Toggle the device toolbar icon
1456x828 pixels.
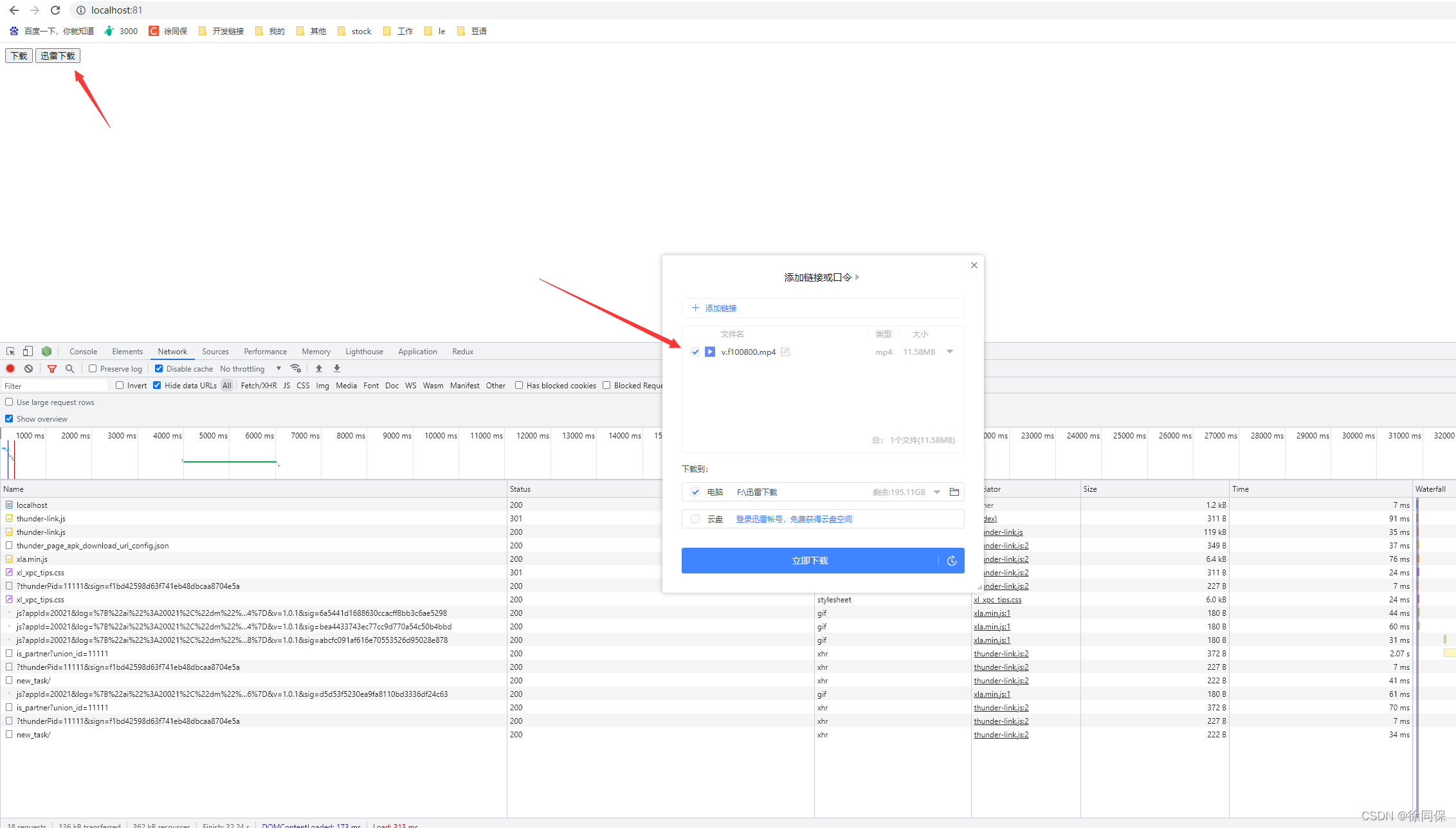tap(28, 352)
